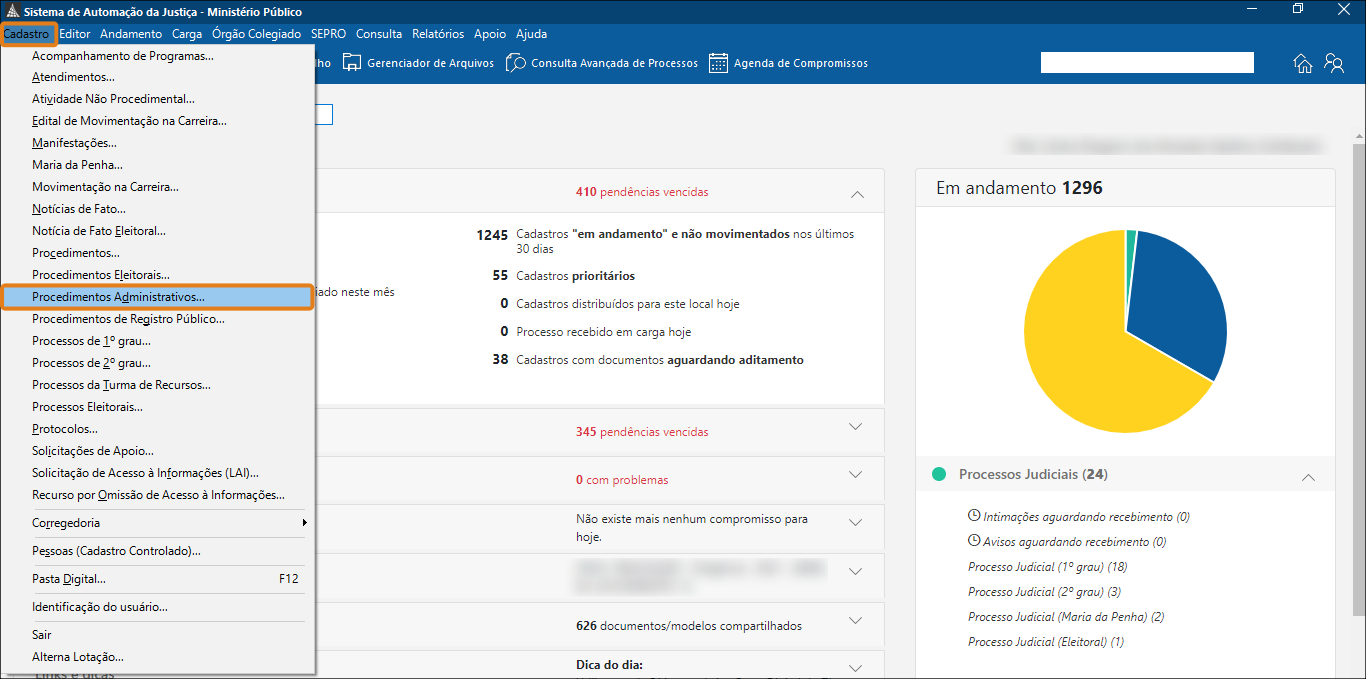This screenshot has height=679, width=1366.
Task: Collapse the Processos Judiciais (24) section
Action: click(1308, 478)
